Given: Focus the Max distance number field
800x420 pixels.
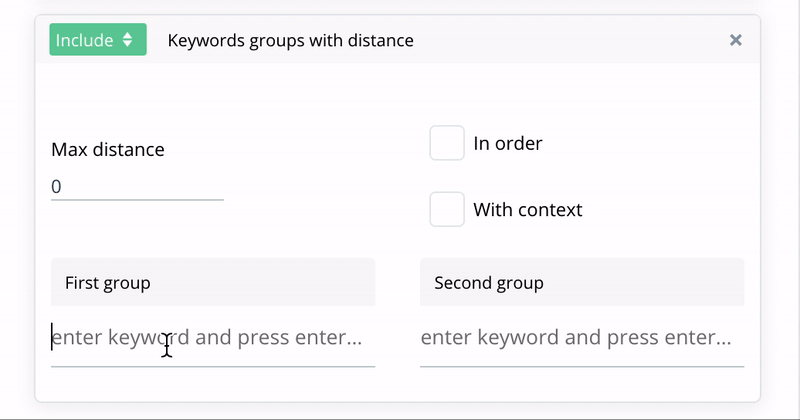Looking at the screenshot, I should click(137, 186).
